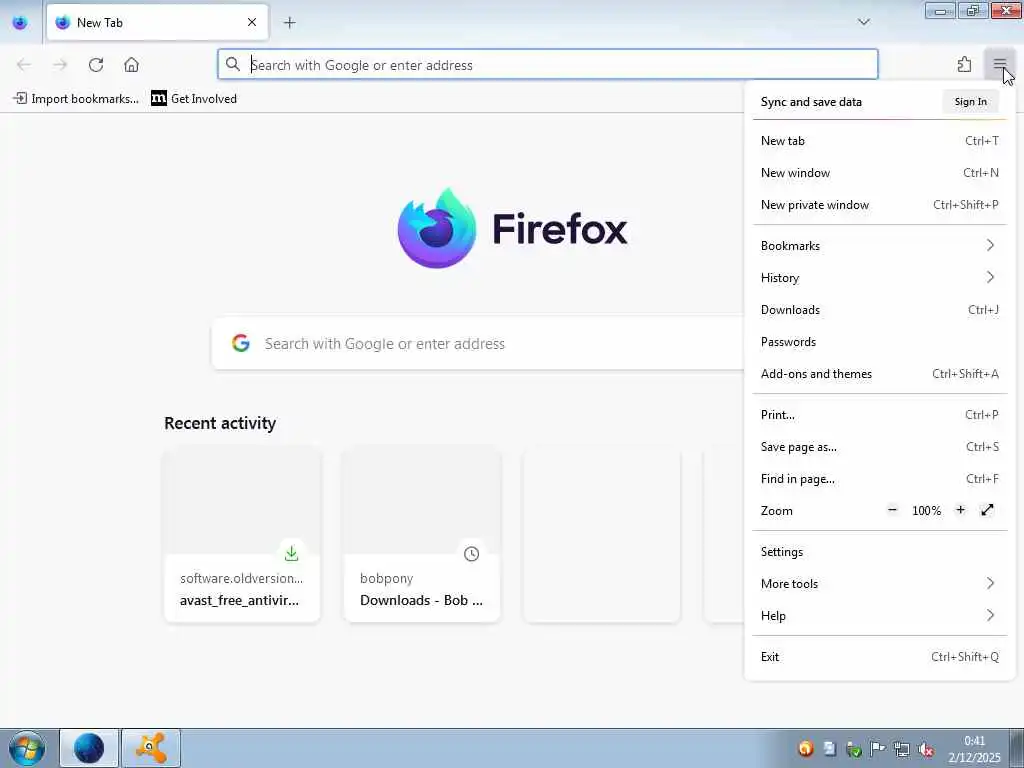Viewport: 1024px width, 768px height.
Task: Click the Firefox taskbar button
Action: coord(89,748)
